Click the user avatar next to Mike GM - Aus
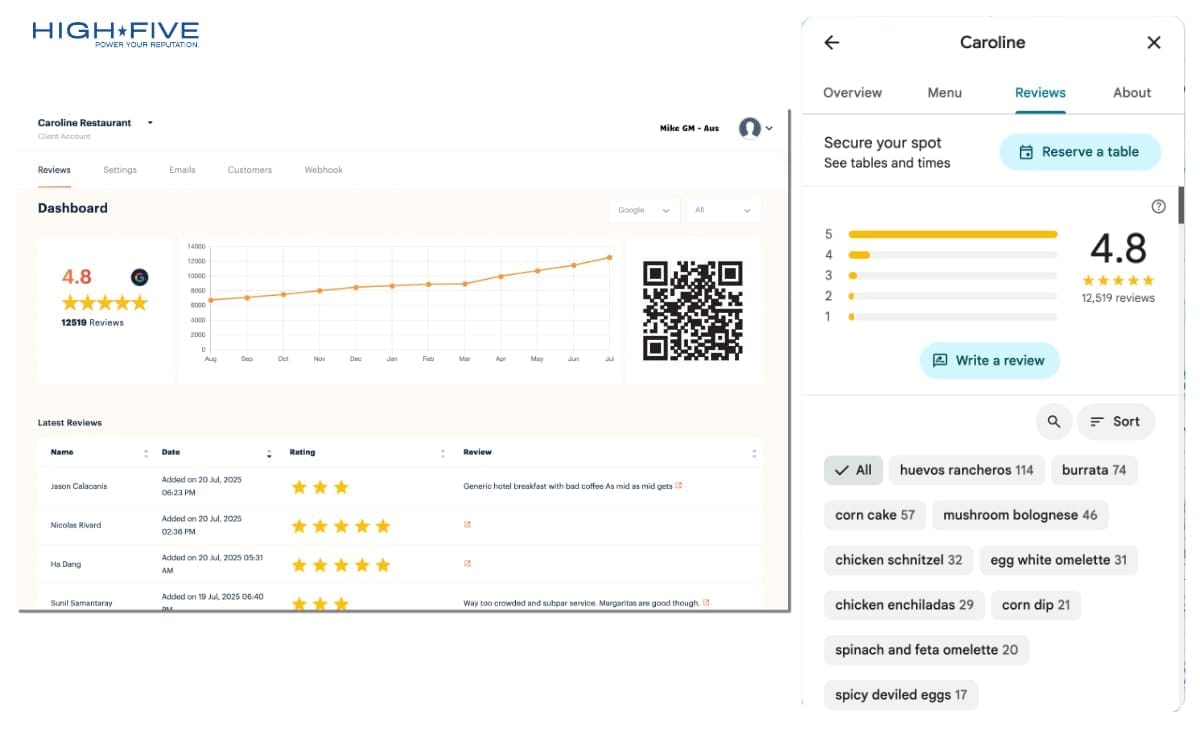 coord(749,128)
